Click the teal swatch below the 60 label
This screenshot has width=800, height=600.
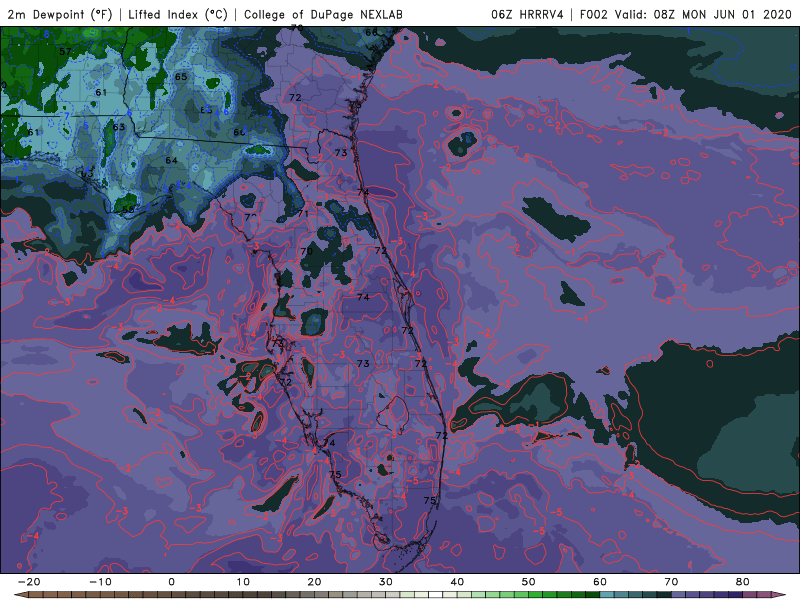click(607, 595)
